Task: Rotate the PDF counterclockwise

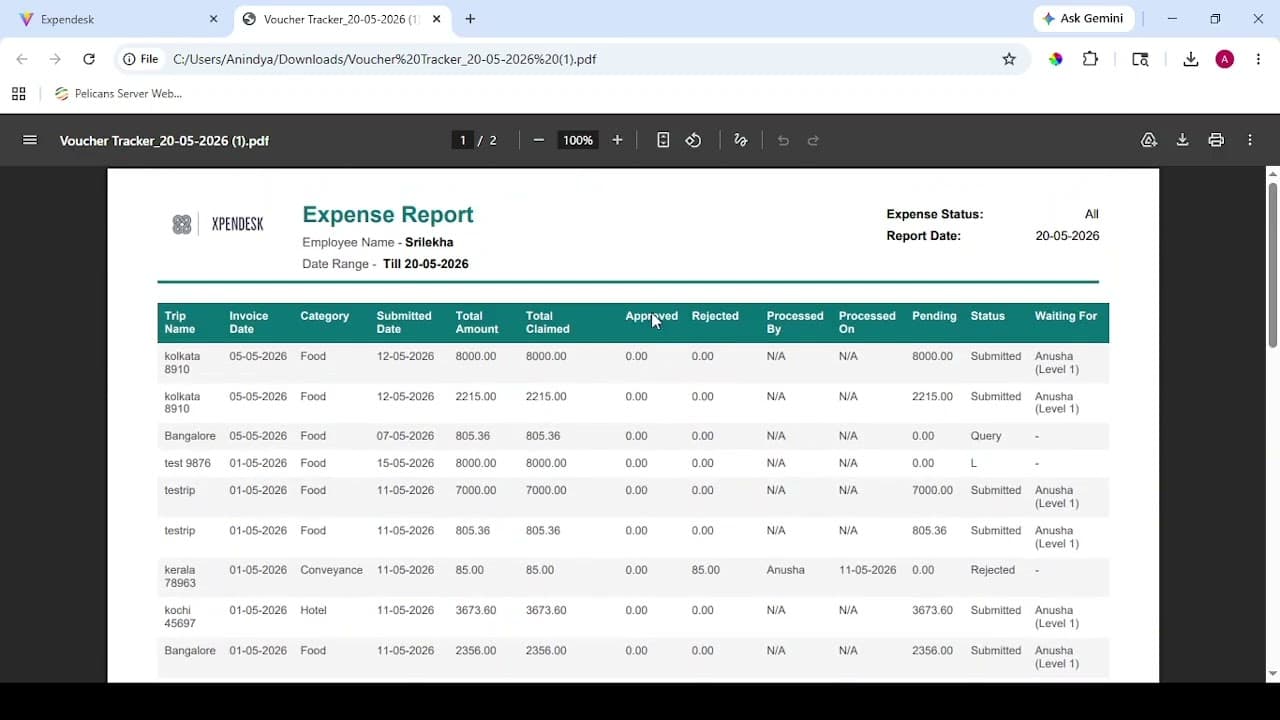Action: point(693,140)
